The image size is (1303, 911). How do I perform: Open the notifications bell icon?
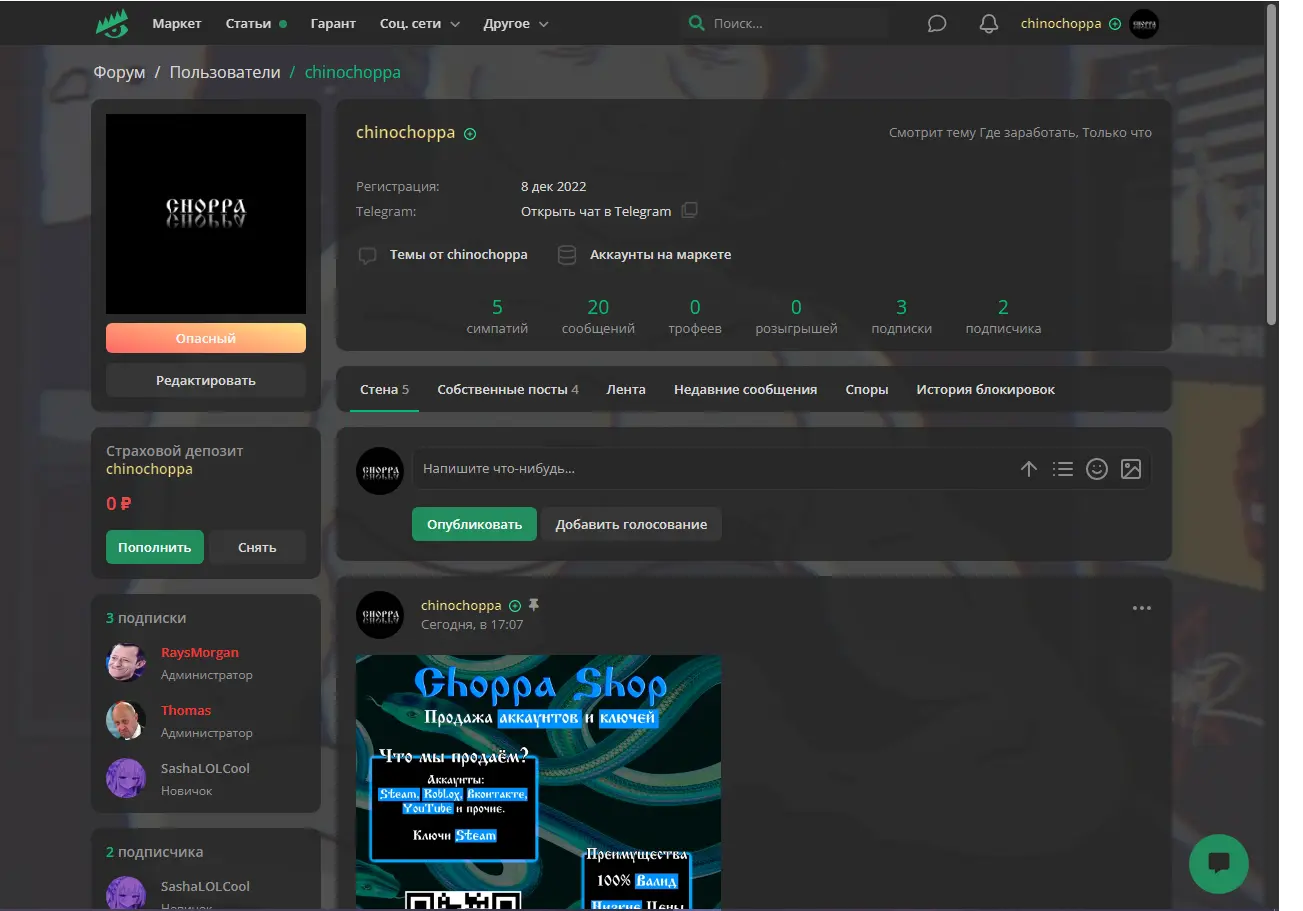989,23
